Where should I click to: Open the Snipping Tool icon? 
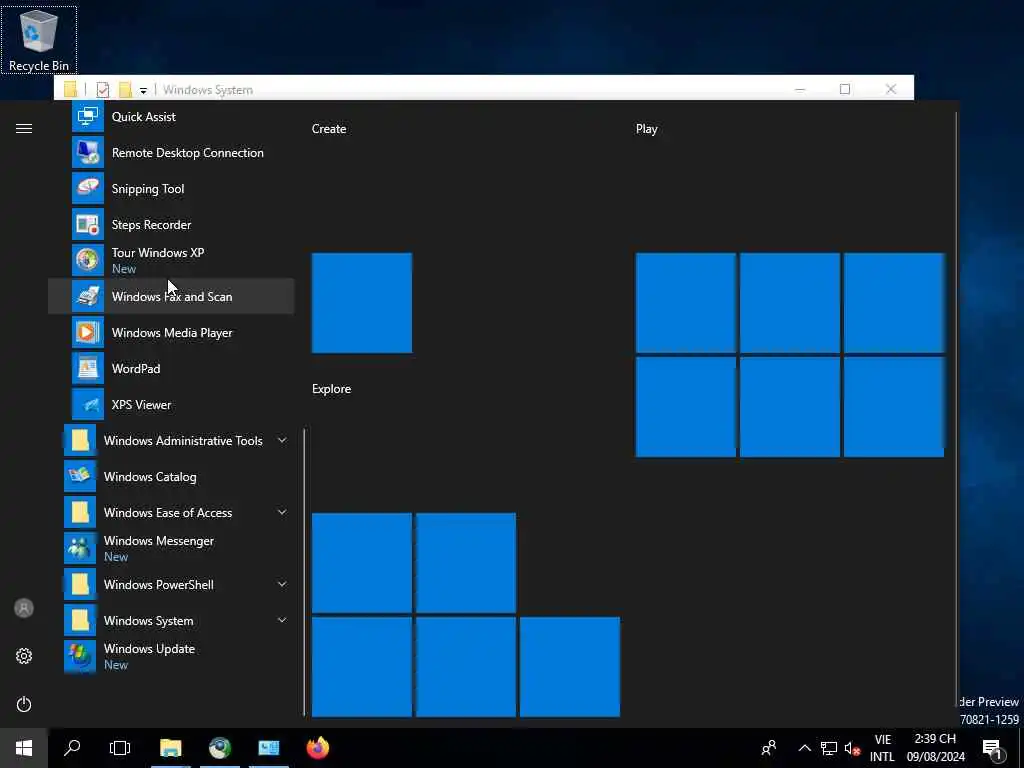pyautogui.click(x=88, y=189)
